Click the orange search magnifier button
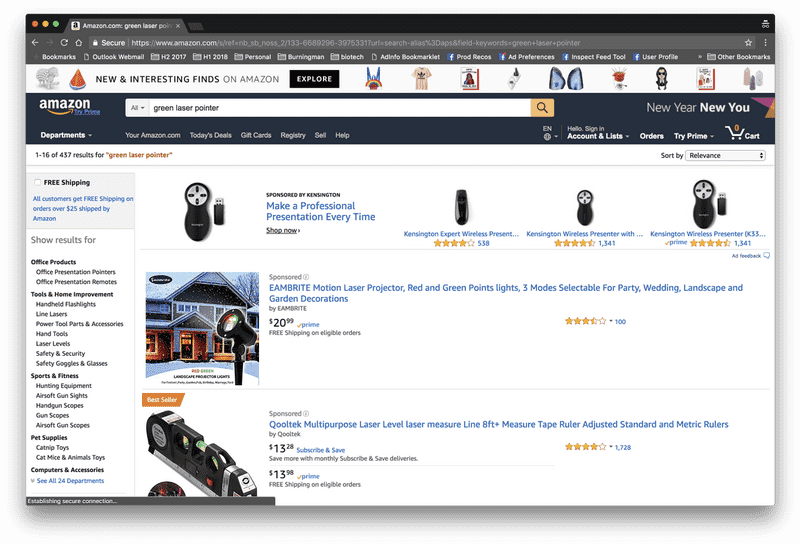Viewport: 800px width, 544px height. coord(542,107)
